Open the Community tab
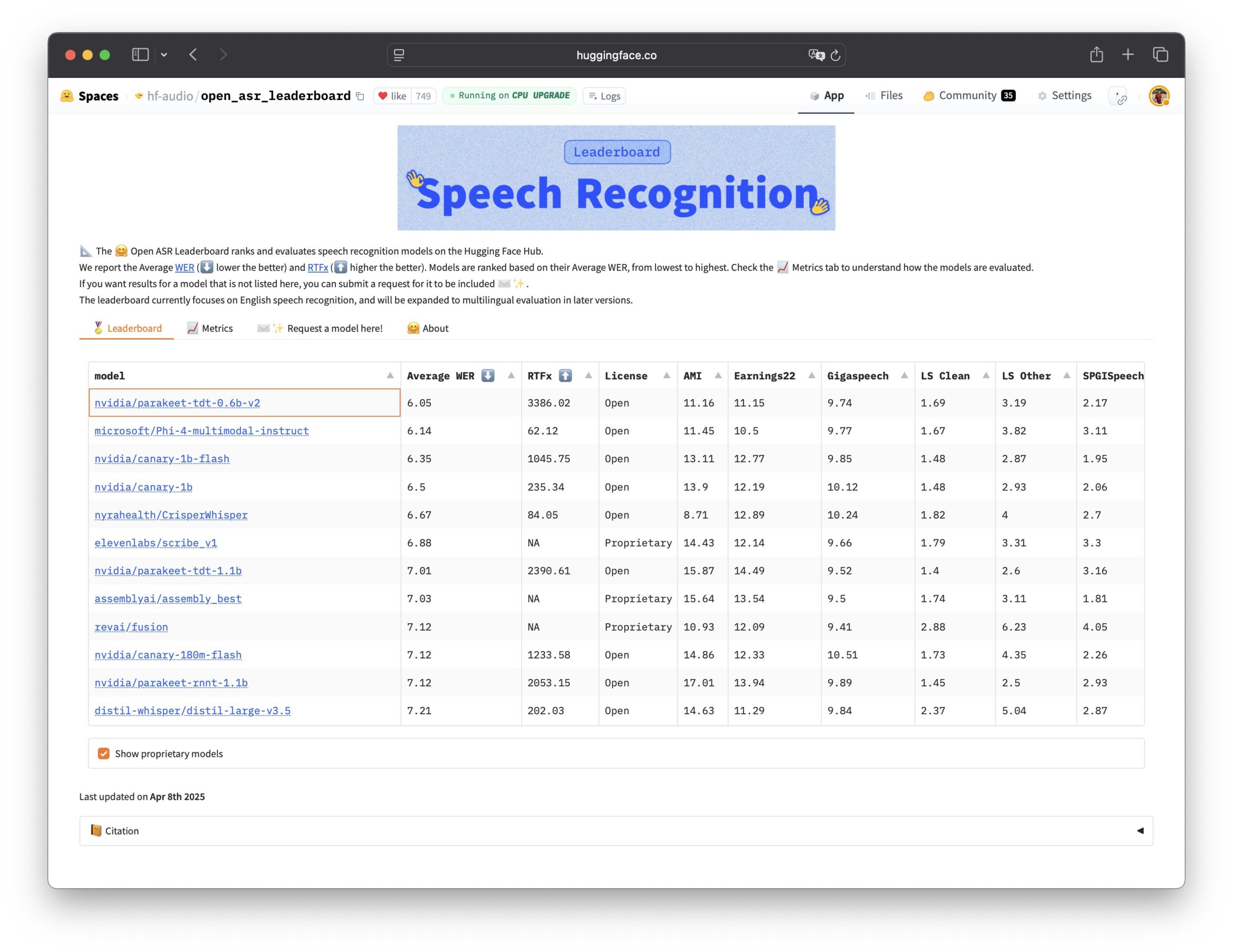The image size is (1233, 952). coord(970,95)
